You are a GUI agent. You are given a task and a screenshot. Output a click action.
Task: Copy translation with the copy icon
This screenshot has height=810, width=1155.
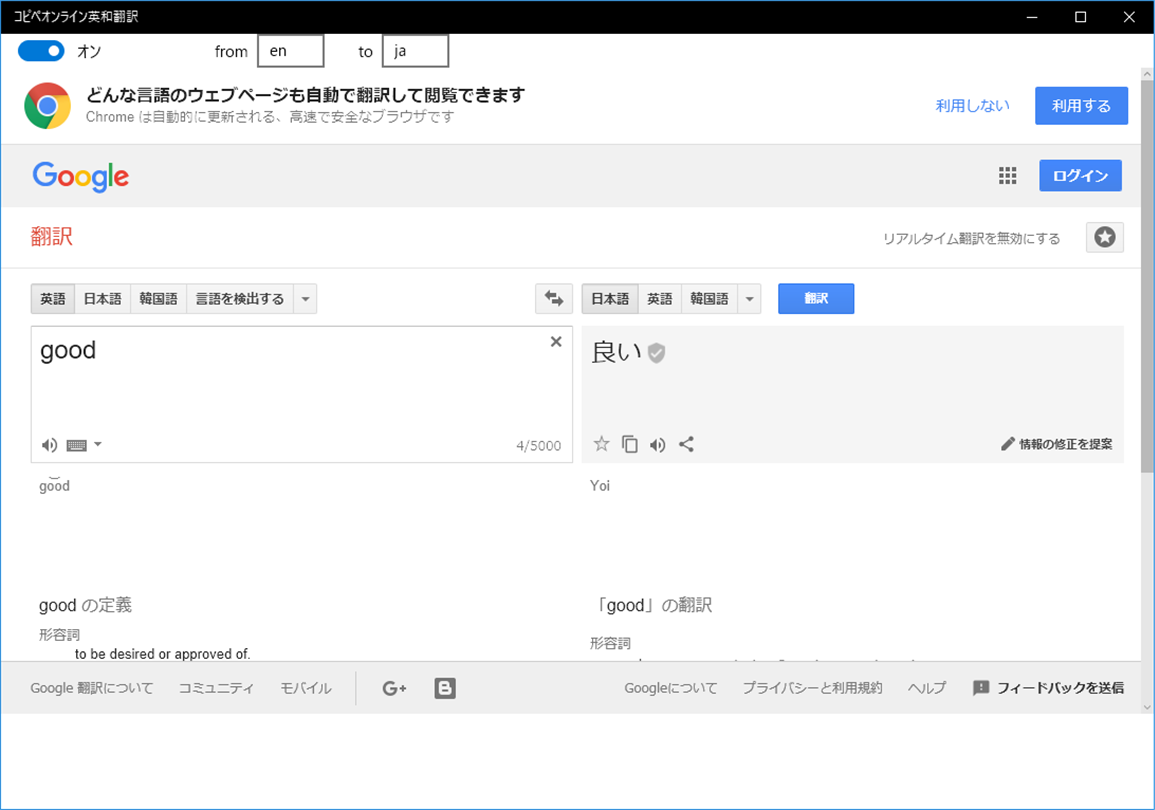tap(630, 444)
